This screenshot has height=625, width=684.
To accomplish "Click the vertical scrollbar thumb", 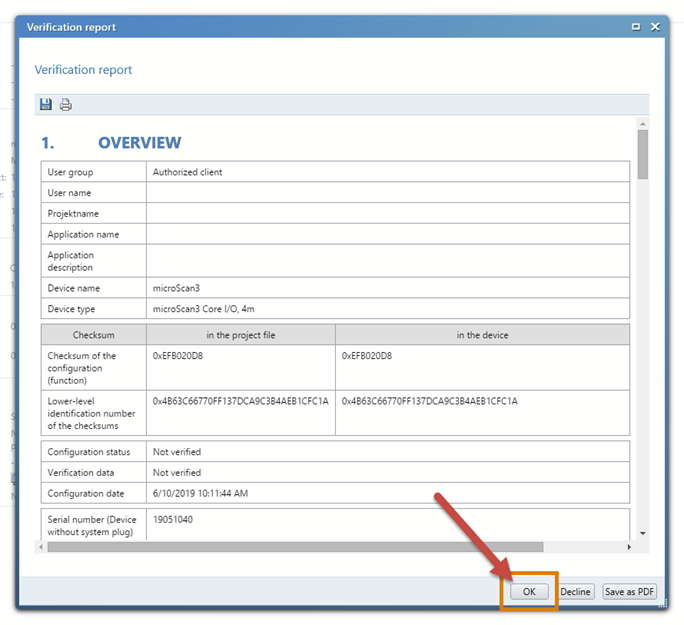I will [x=643, y=155].
